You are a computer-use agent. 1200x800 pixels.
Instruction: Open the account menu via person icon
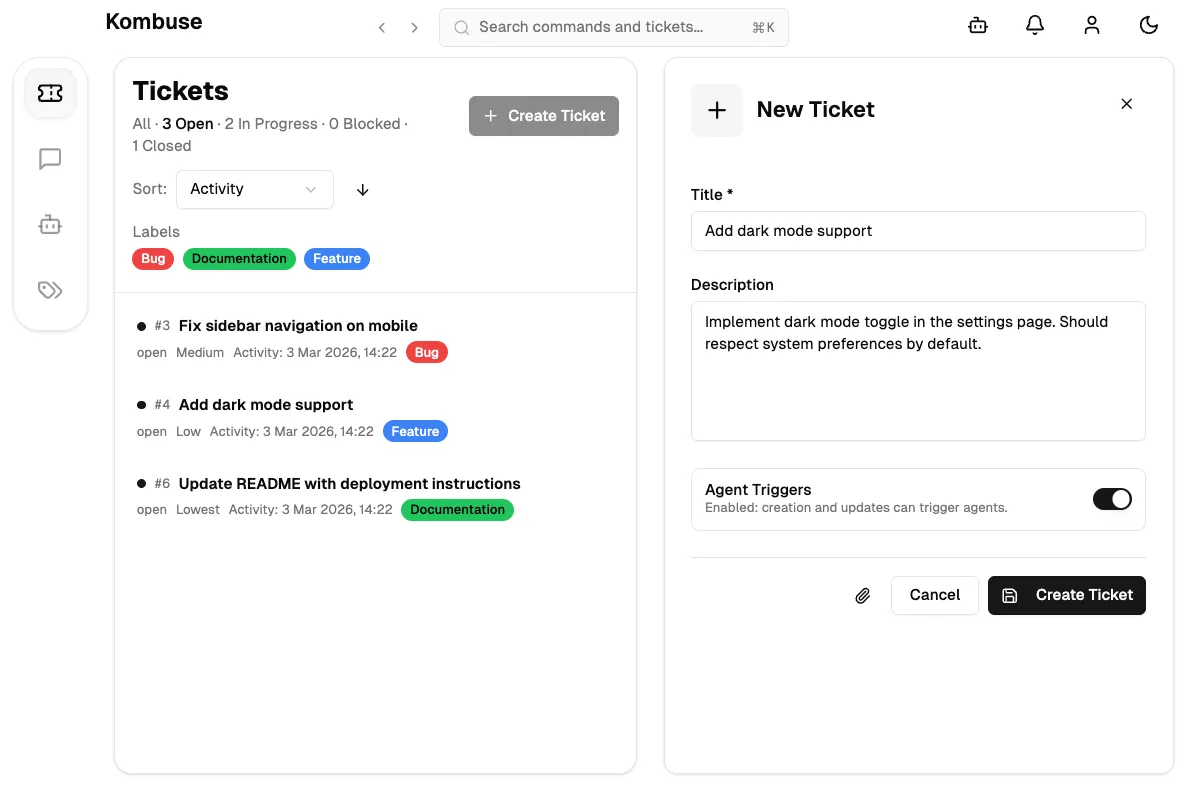point(1092,25)
